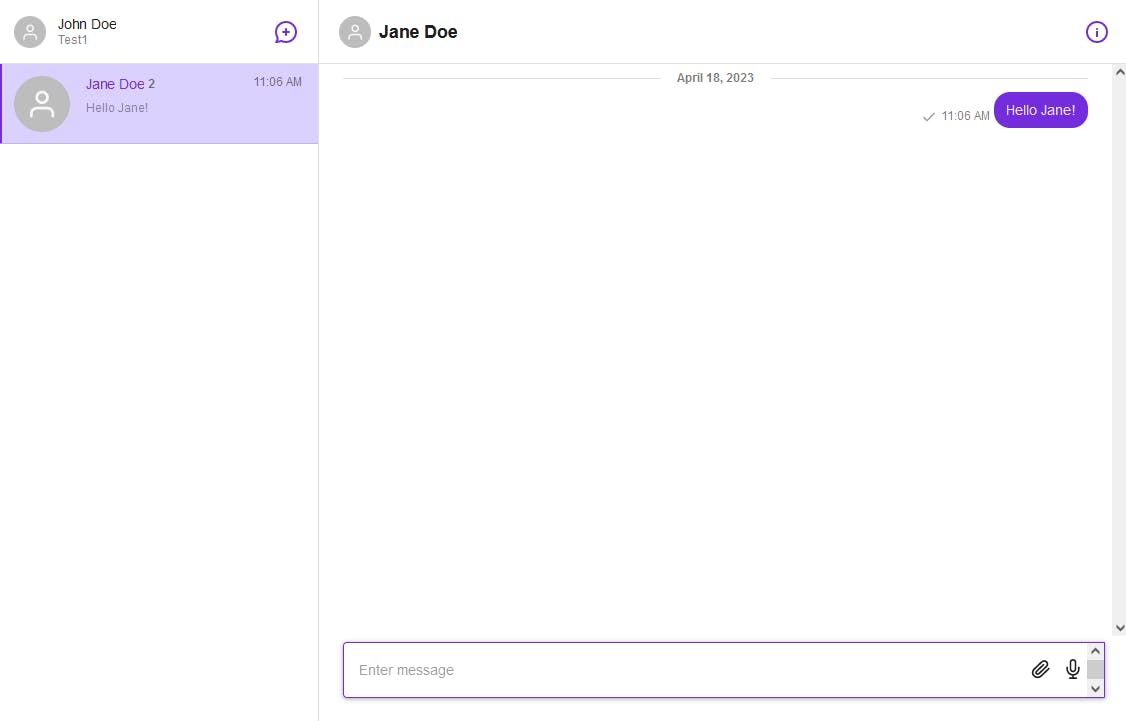This screenshot has height=721, width=1126.
Task: Click Jane Doe avatar in conversation list
Action: pyautogui.click(x=42, y=104)
